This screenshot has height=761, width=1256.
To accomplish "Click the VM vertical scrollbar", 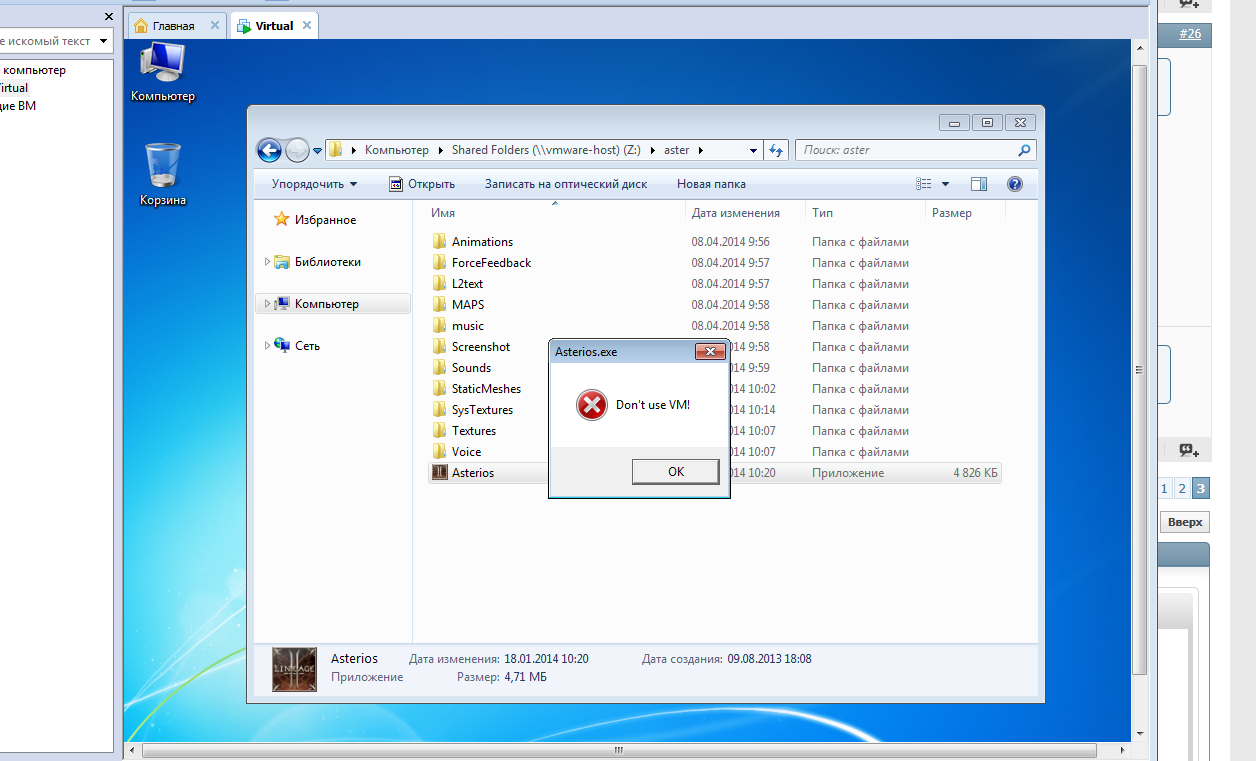I will click(x=1139, y=370).
